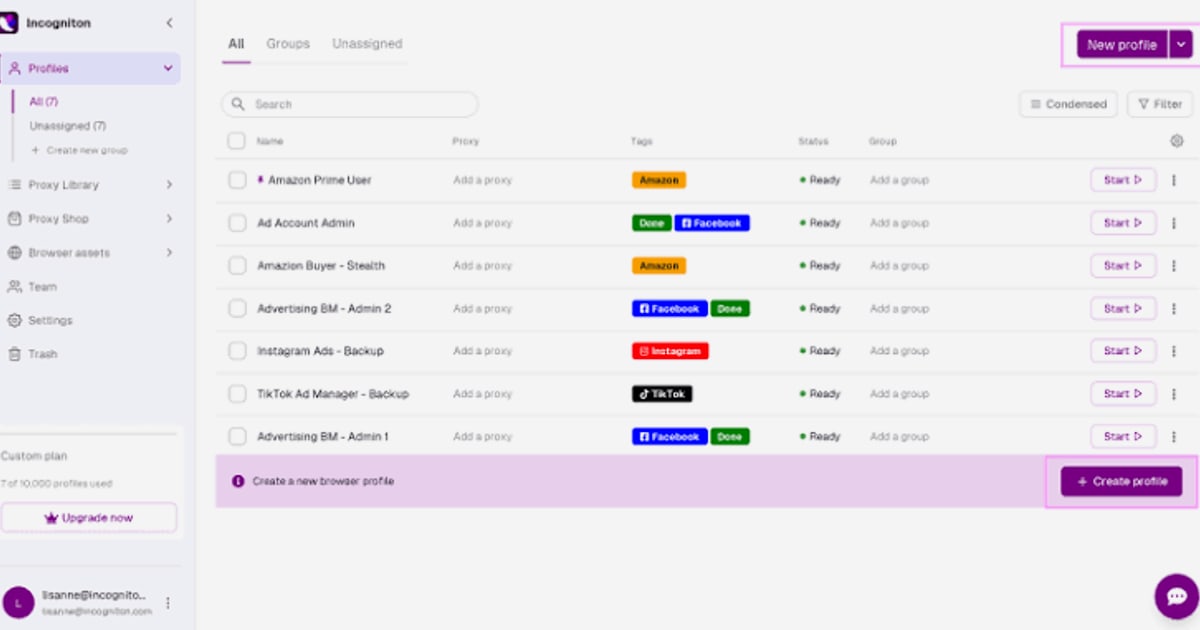Add a proxy for Amazon Prime User
This screenshot has width=1200, height=630.
[482, 180]
